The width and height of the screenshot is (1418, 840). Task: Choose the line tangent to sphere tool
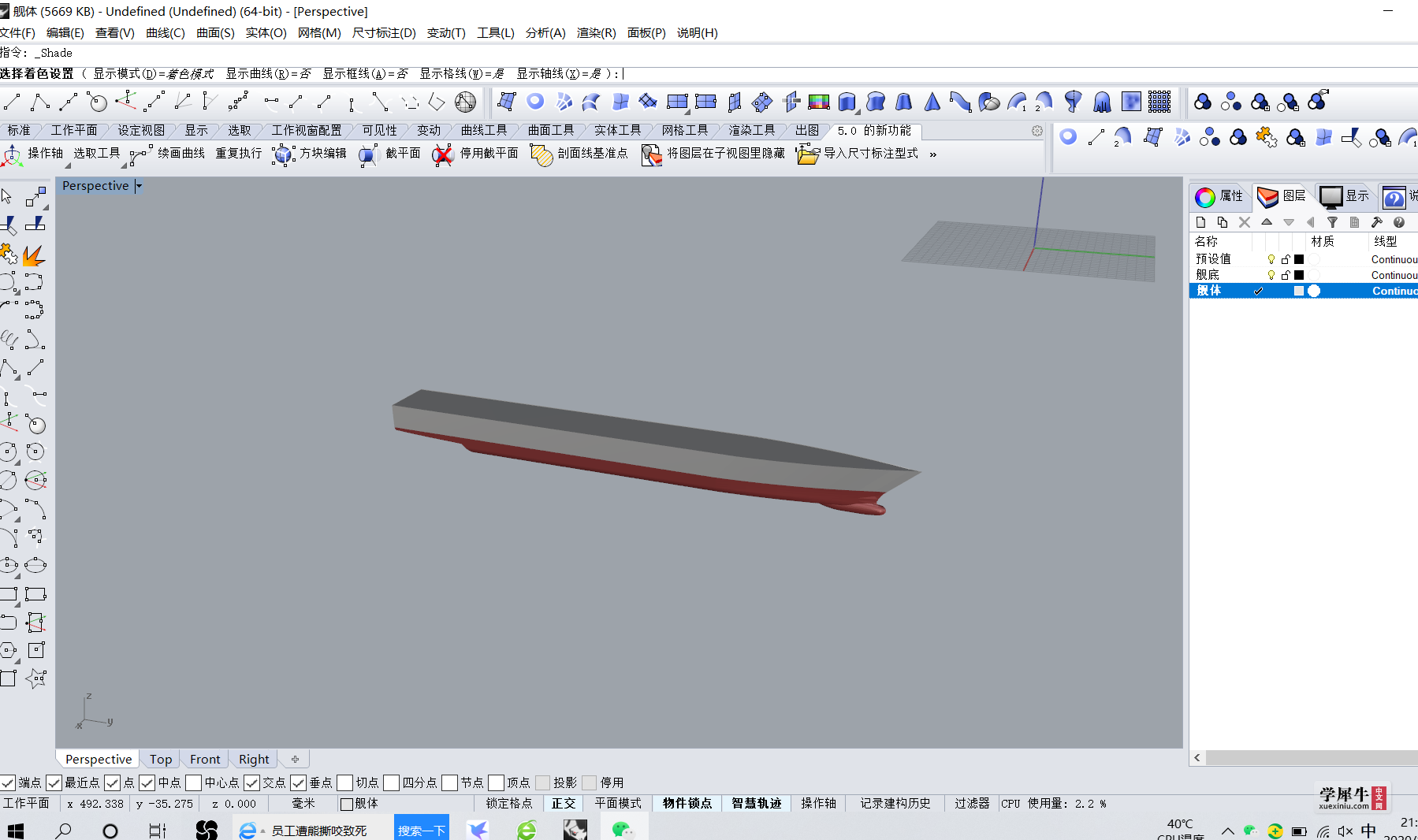(97, 102)
